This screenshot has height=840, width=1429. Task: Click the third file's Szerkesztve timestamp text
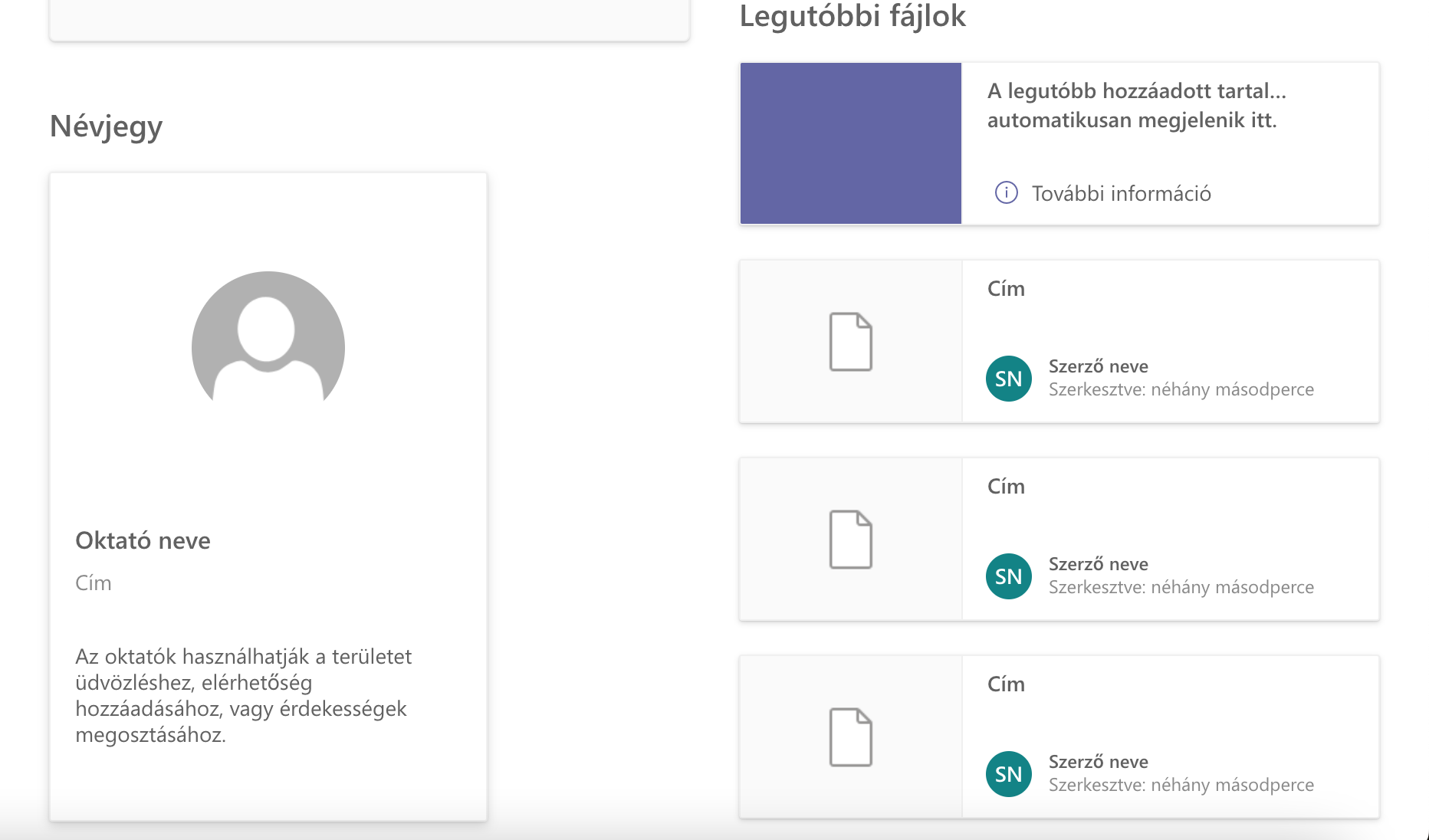click(1181, 785)
